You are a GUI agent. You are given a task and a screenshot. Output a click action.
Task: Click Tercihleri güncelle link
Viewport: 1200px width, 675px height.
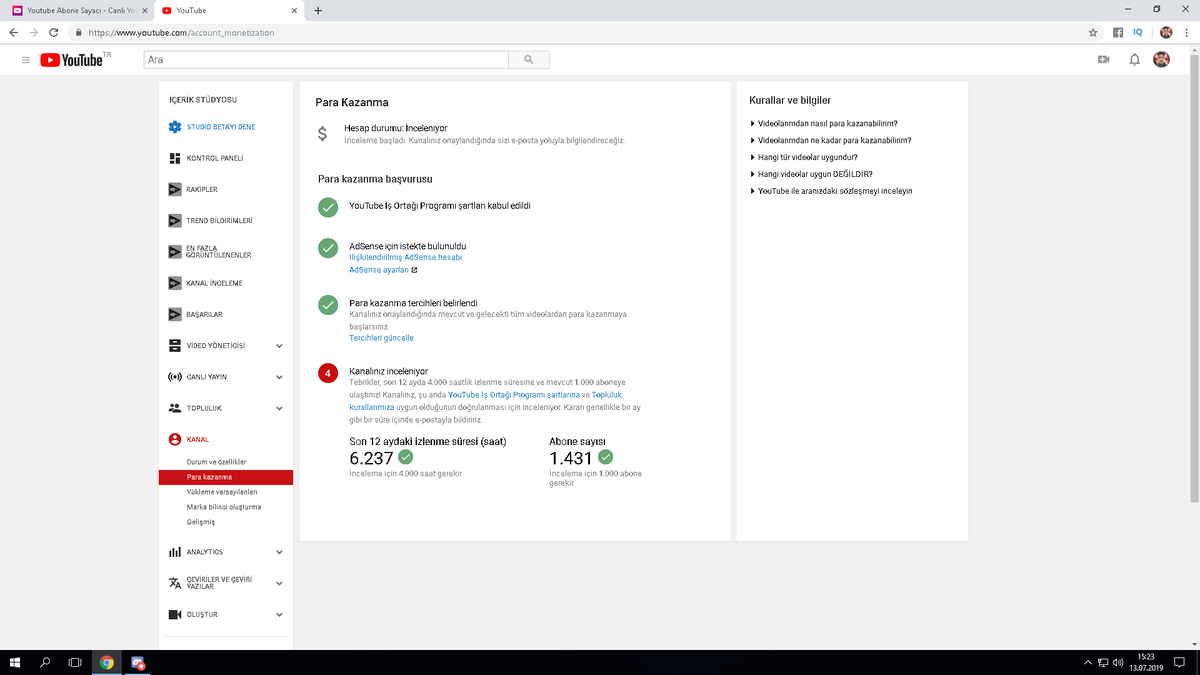click(381, 338)
